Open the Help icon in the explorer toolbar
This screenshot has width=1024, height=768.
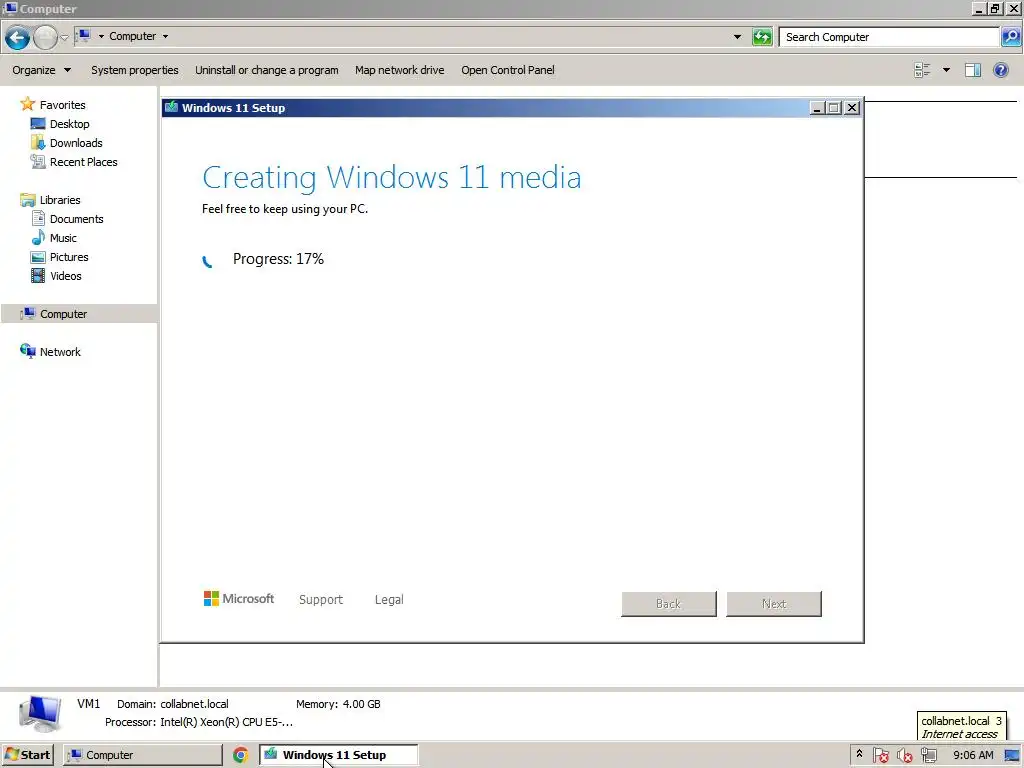coord(1000,70)
